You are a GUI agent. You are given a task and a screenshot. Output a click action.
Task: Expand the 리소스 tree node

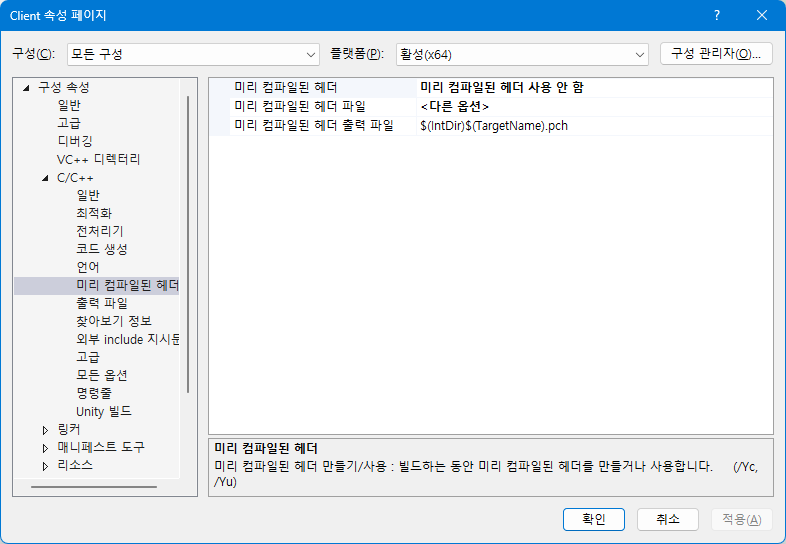pos(45,466)
